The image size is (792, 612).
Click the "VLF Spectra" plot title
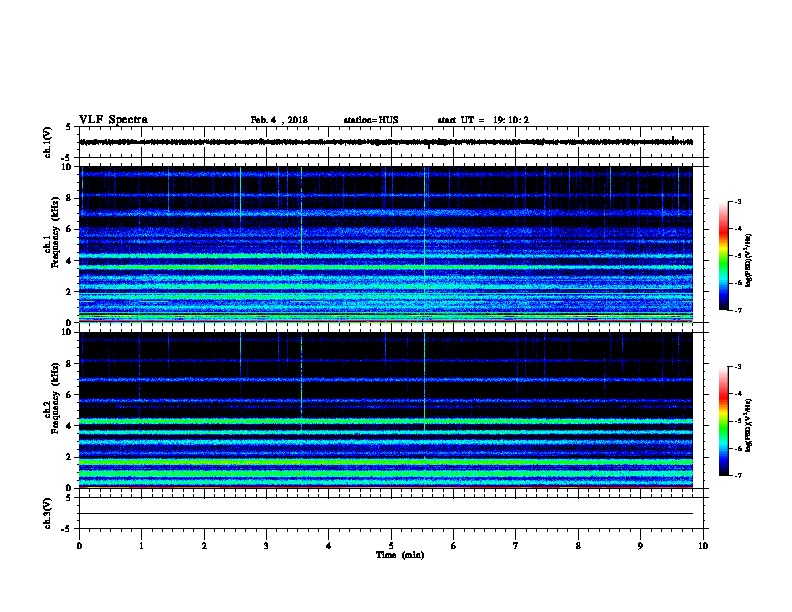point(113,120)
